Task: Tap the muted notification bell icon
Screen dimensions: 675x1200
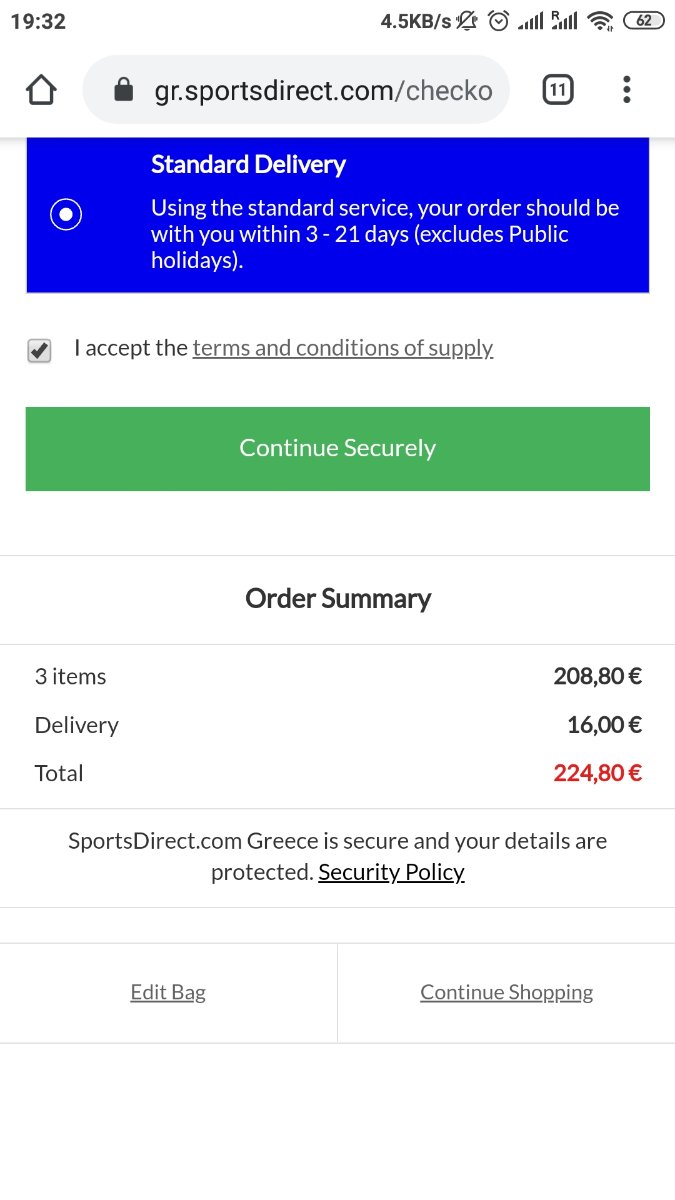Action: coord(467,21)
